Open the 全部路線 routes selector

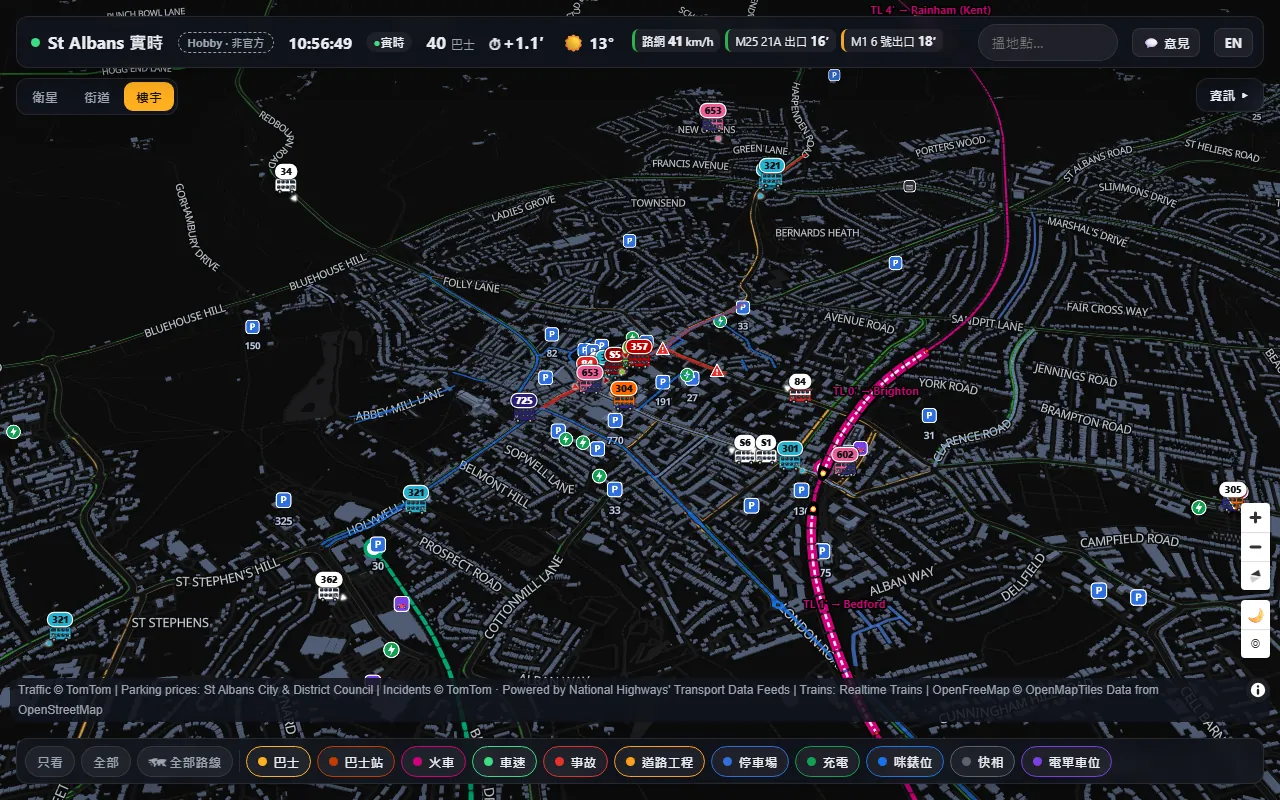coord(186,763)
